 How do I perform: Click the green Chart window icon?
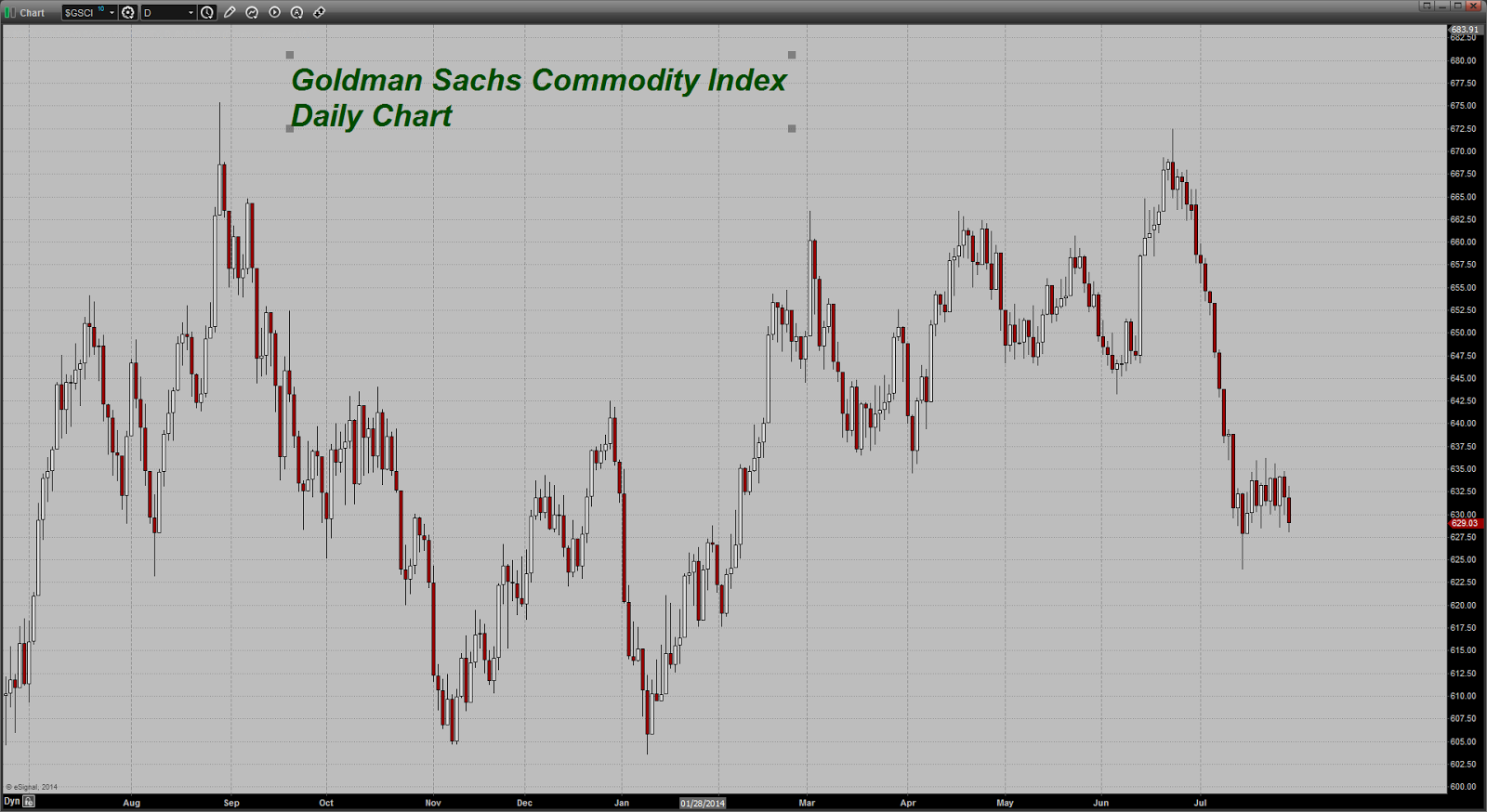coord(10,12)
